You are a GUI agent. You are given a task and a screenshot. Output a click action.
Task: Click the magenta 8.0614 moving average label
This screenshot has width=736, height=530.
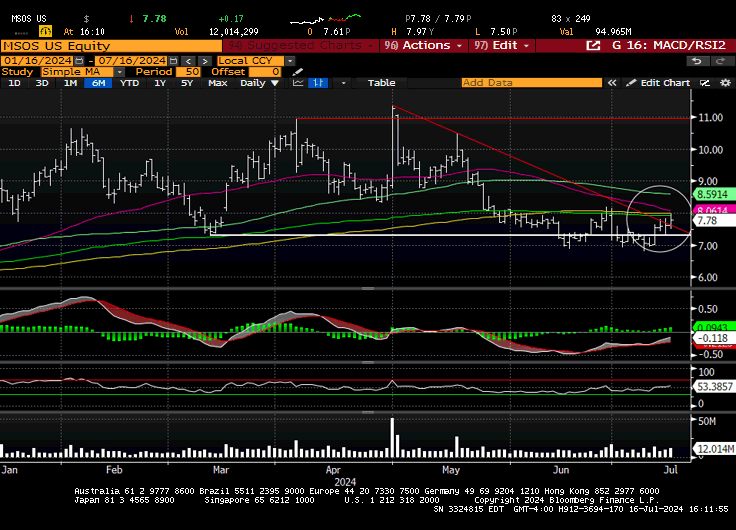[x=713, y=210]
